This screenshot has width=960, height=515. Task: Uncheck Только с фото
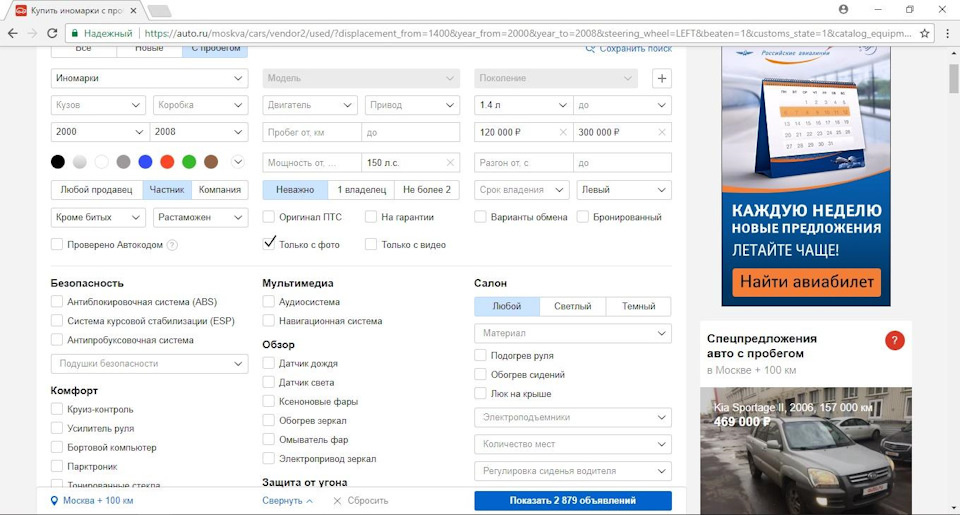pos(268,244)
